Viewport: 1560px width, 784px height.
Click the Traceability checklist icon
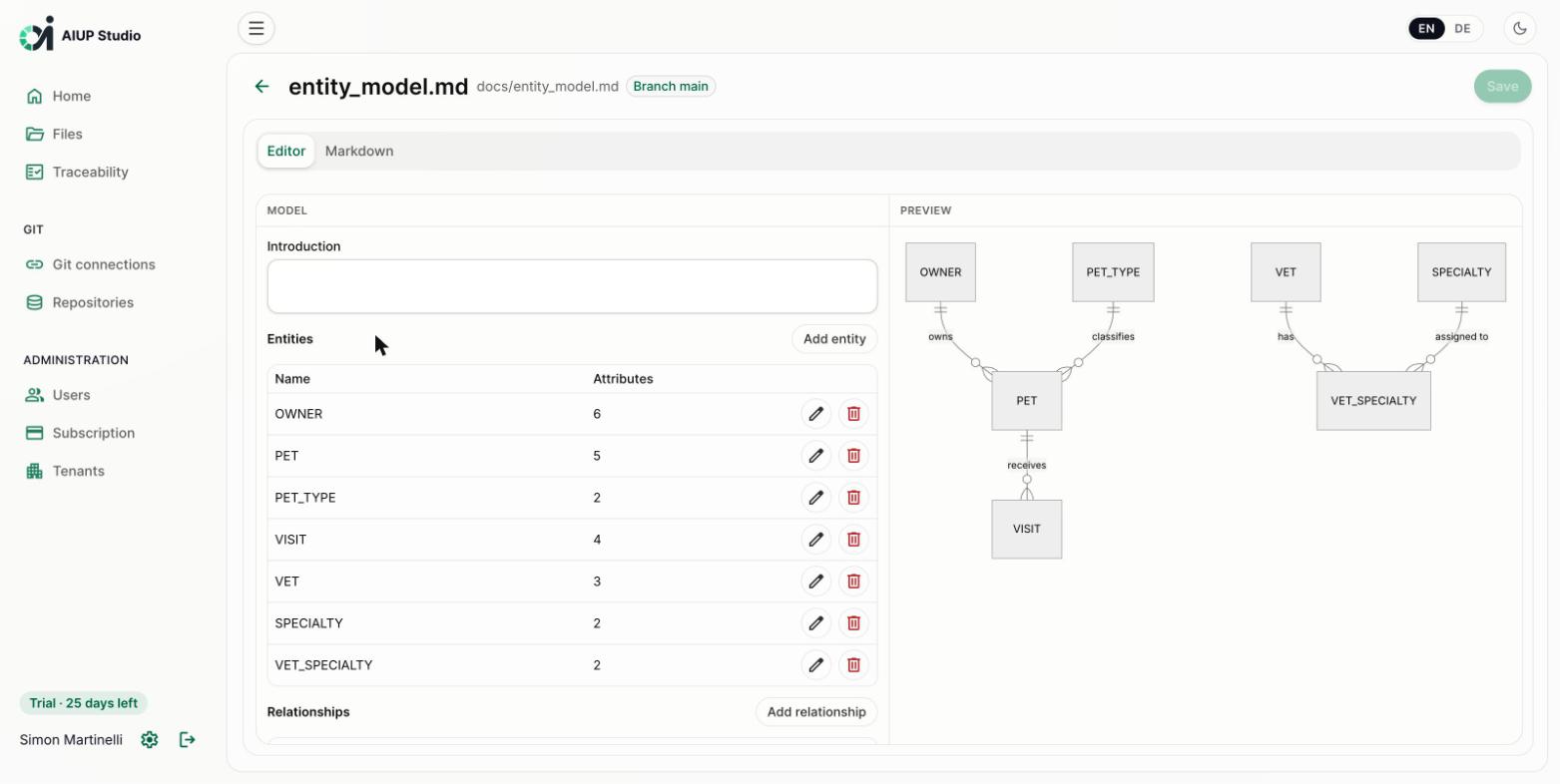click(x=35, y=172)
